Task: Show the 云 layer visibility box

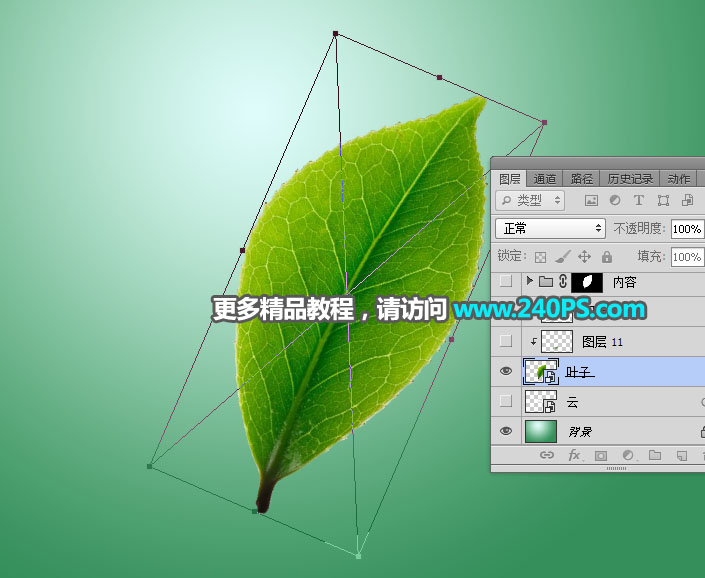Action: (x=506, y=402)
